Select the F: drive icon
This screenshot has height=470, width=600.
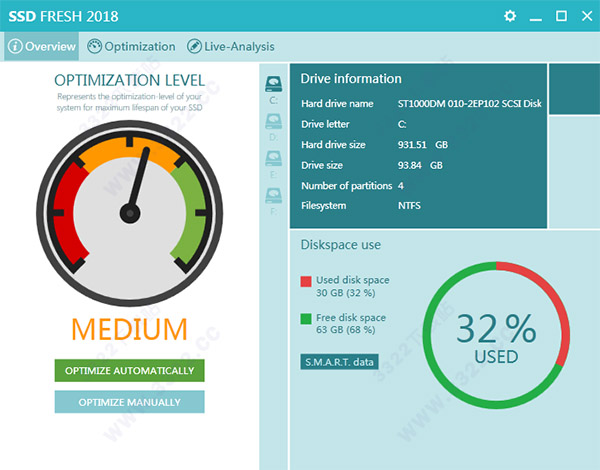click(x=273, y=195)
